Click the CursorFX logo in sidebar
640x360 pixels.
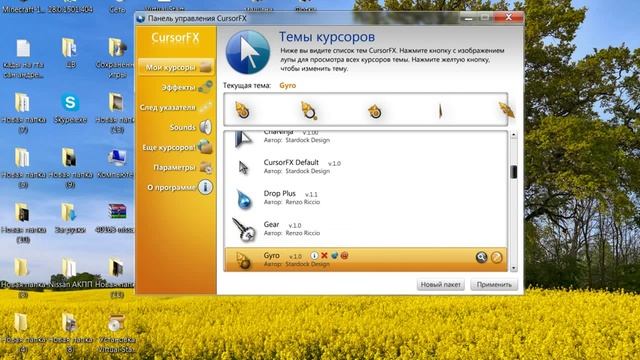coord(176,38)
